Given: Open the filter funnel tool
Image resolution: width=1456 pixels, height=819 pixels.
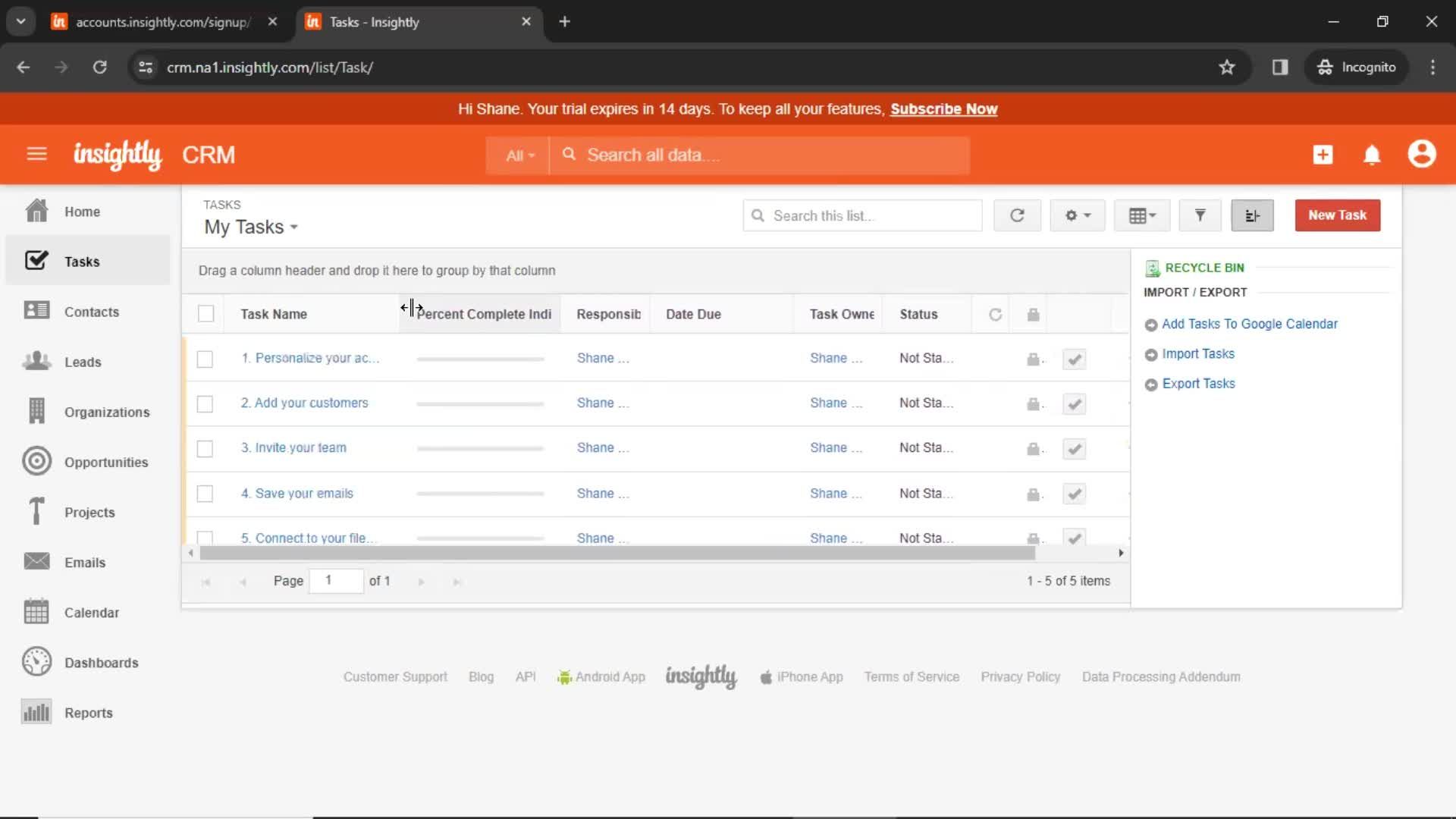Looking at the screenshot, I should point(1200,215).
